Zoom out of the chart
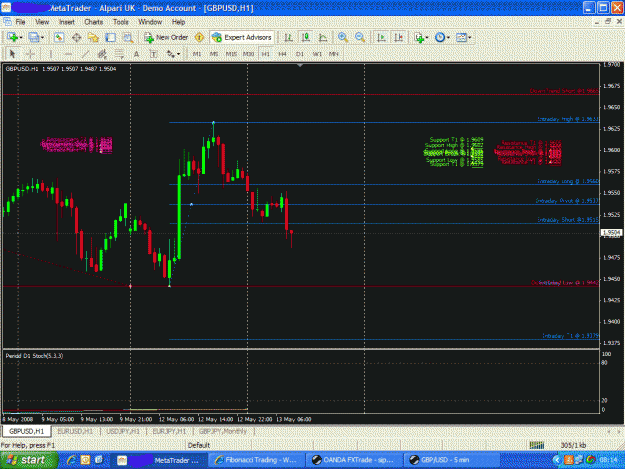625x469 pixels. [x=360, y=37]
